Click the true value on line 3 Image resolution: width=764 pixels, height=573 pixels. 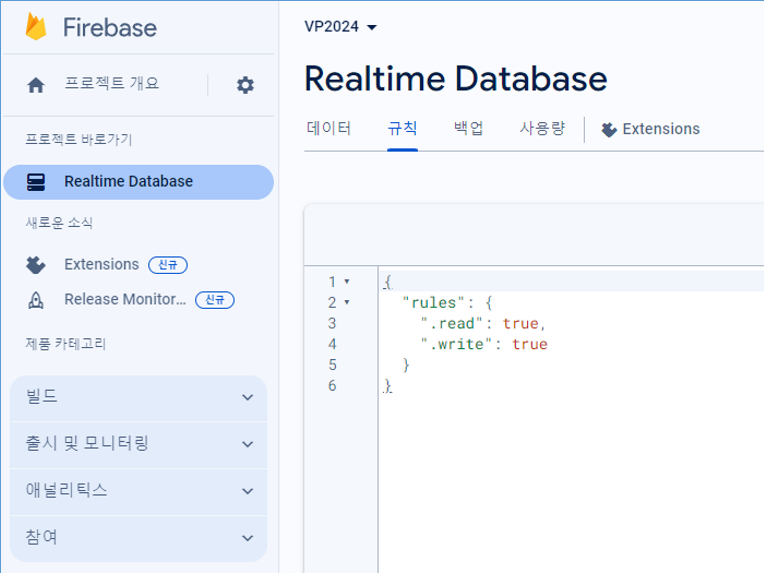(520, 324)
